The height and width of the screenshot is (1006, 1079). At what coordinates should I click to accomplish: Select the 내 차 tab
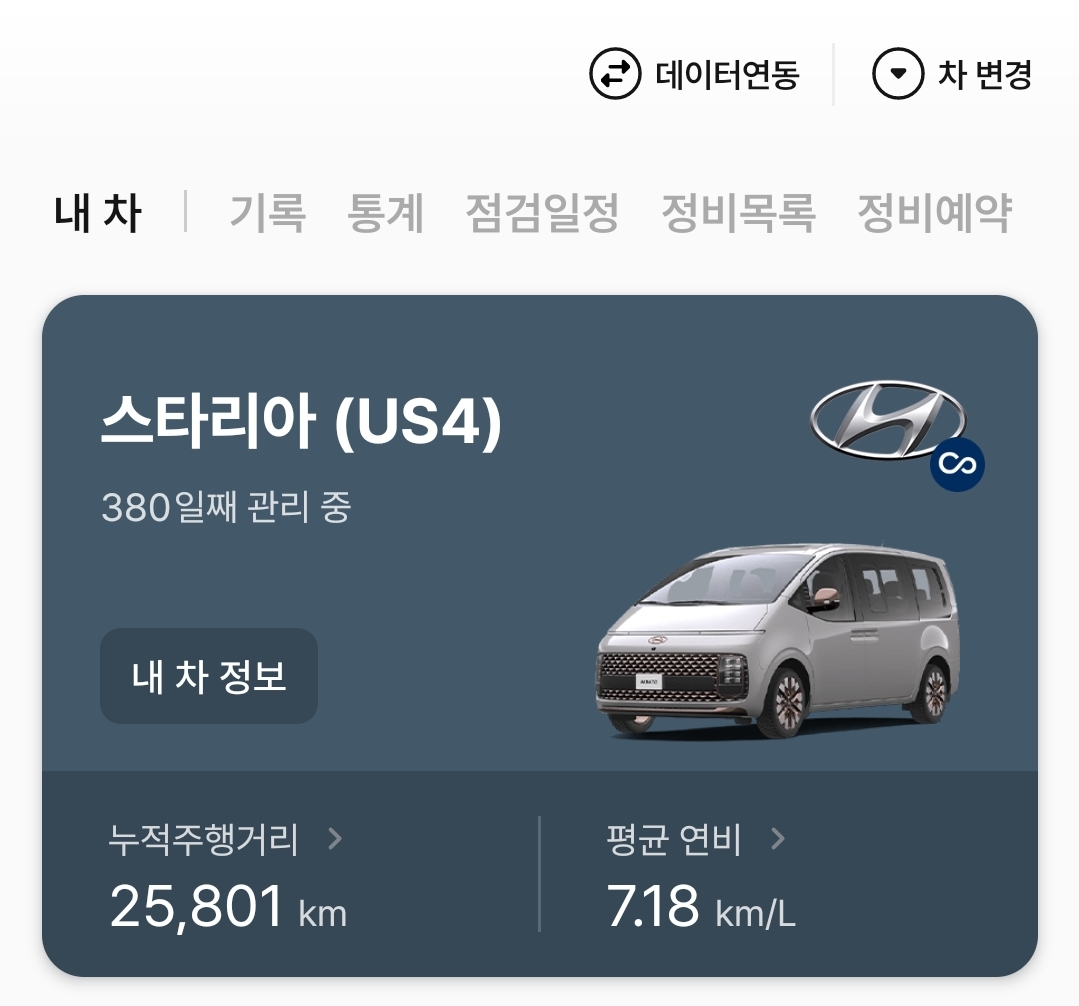pos(98,213)
